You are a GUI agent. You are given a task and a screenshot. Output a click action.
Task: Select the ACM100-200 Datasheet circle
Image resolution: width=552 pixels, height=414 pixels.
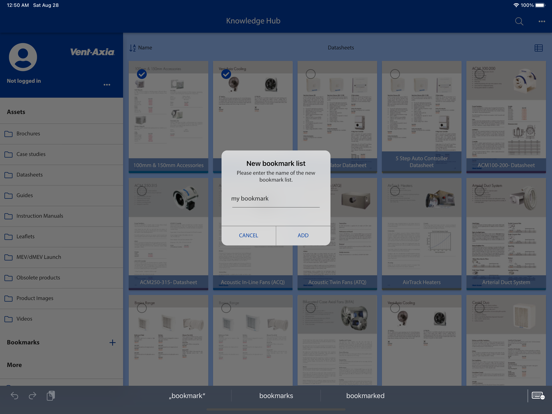[x=479, y=74]
